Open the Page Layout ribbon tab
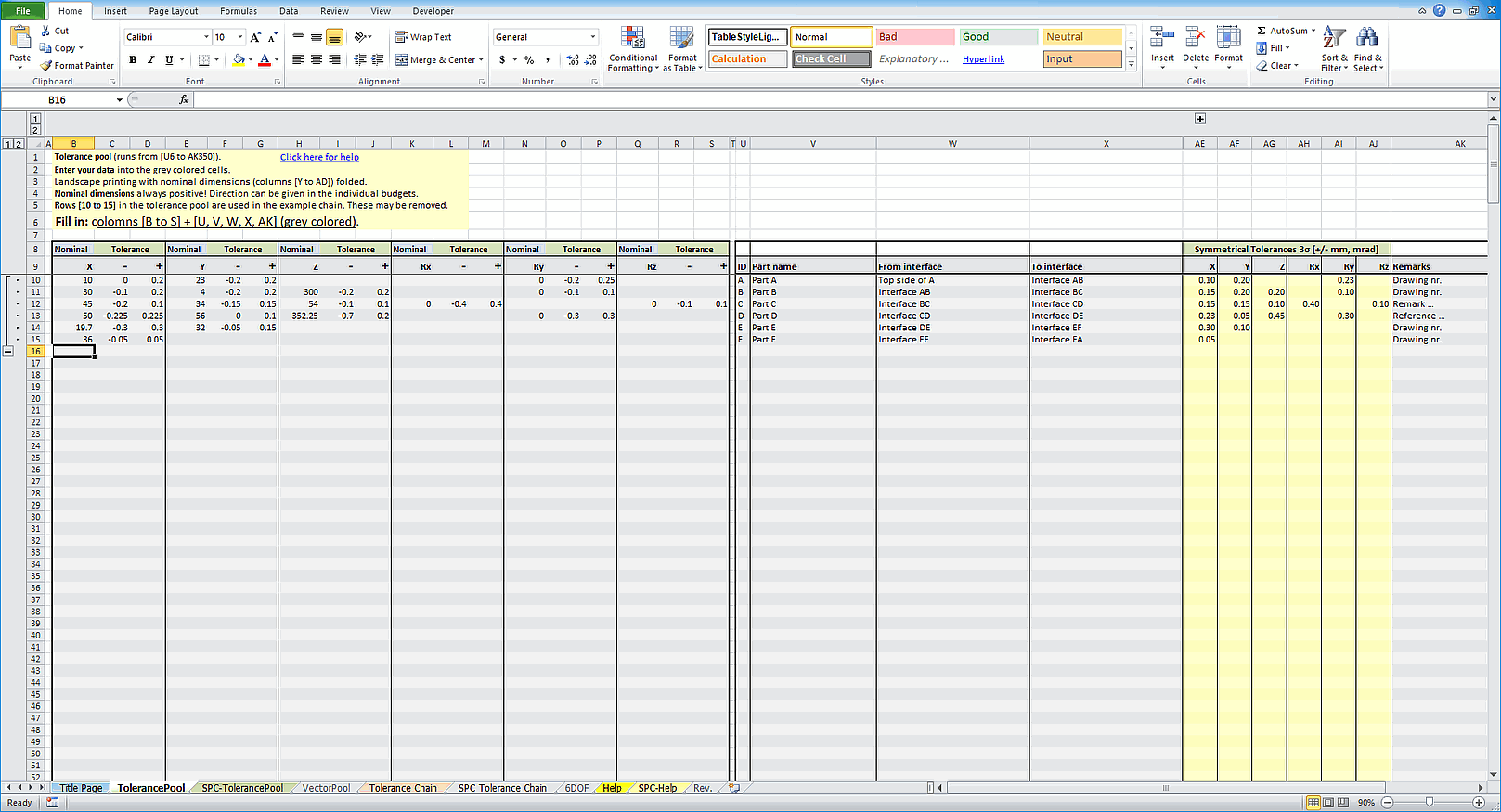Screen dimensions: 1501x812 point(174,11)
